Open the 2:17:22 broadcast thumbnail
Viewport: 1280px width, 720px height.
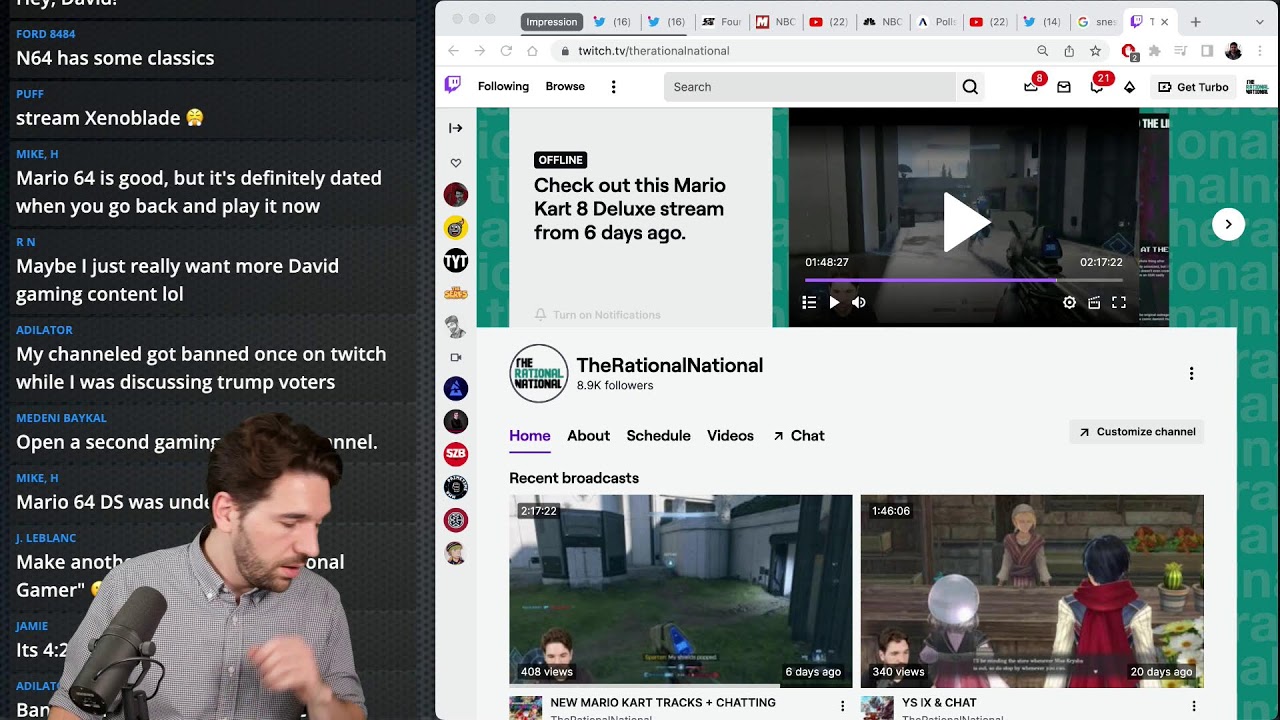coord(681,591)
